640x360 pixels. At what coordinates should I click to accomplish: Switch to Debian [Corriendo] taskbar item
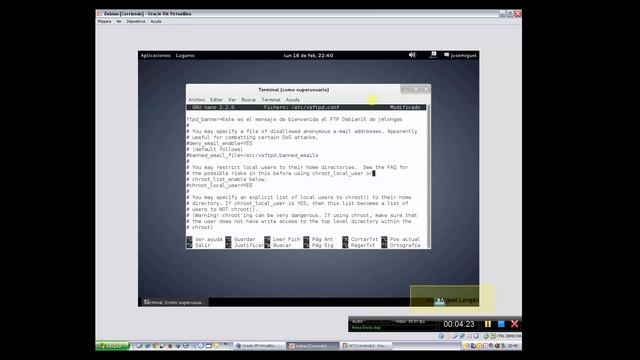(313, 346)
